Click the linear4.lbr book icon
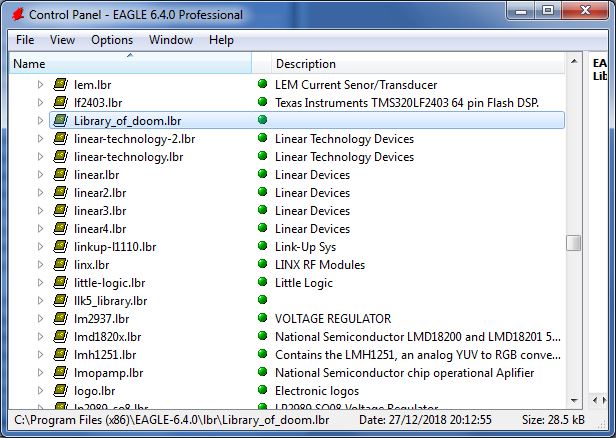 click(x=60, y=228)
